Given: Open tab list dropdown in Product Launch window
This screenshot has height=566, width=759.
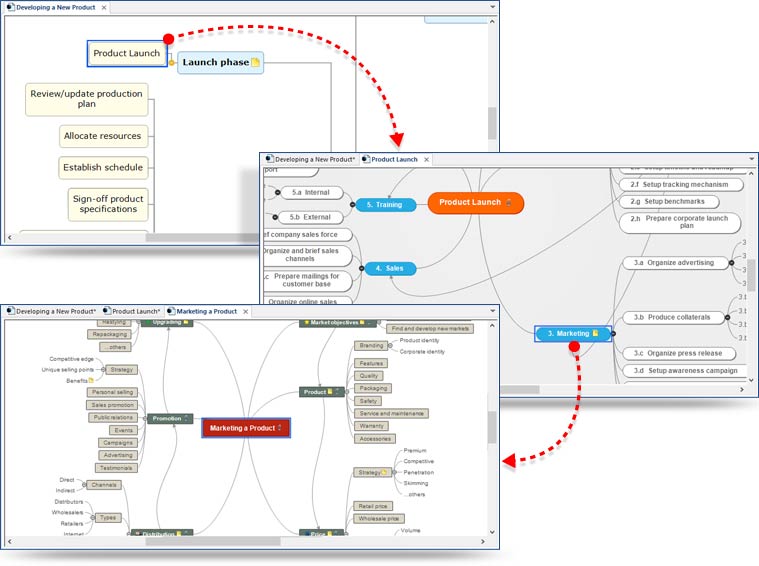Looking at the screenshot, I should (752, 158).
